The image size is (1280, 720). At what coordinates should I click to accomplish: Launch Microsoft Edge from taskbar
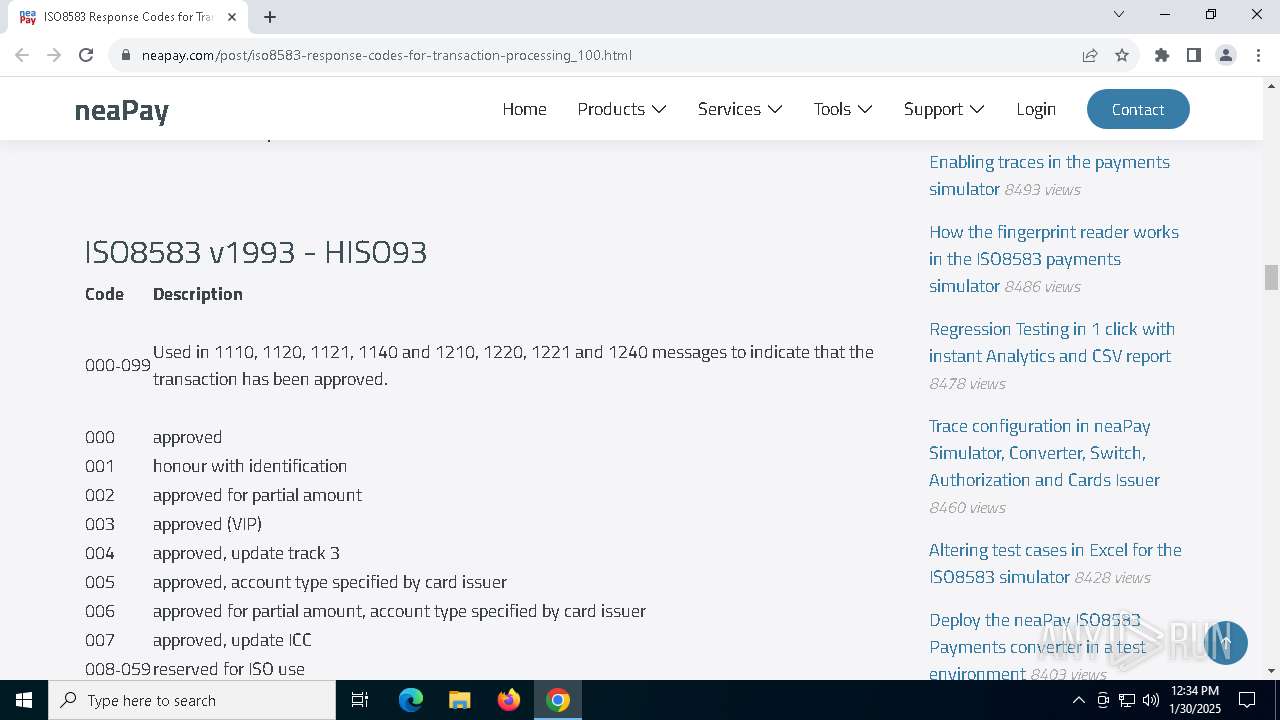coord(411,700)
